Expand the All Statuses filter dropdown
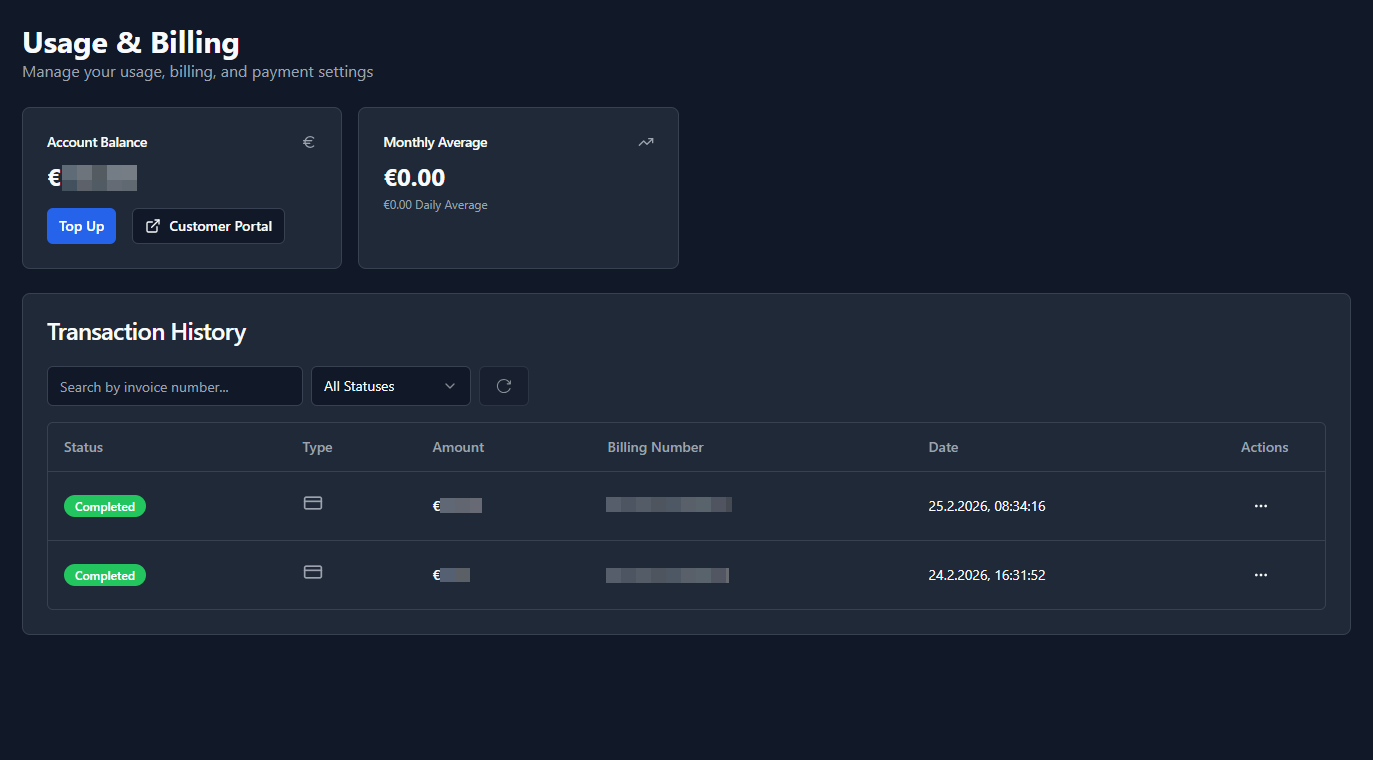The image size is (1373, 760). [390, 386]
